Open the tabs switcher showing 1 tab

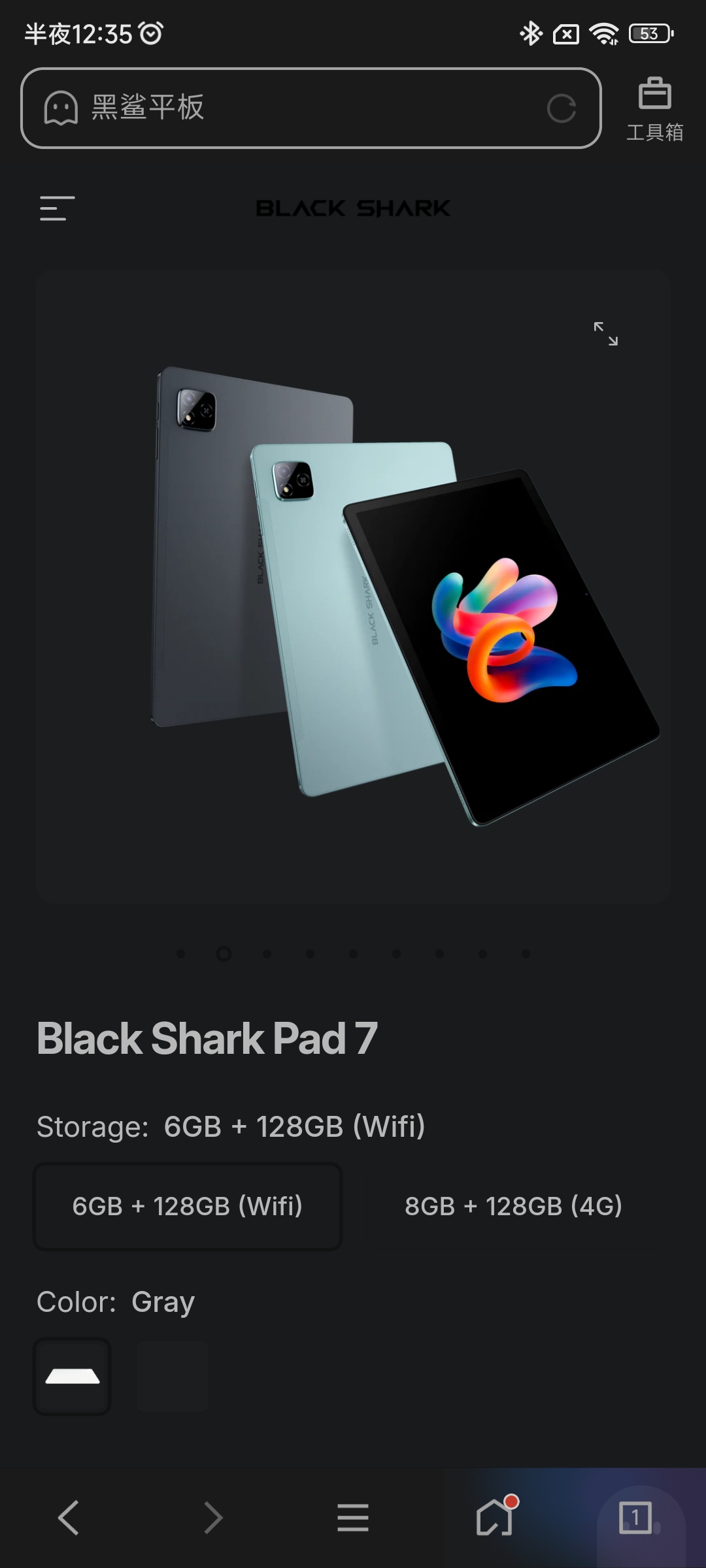coord(635,1517)
